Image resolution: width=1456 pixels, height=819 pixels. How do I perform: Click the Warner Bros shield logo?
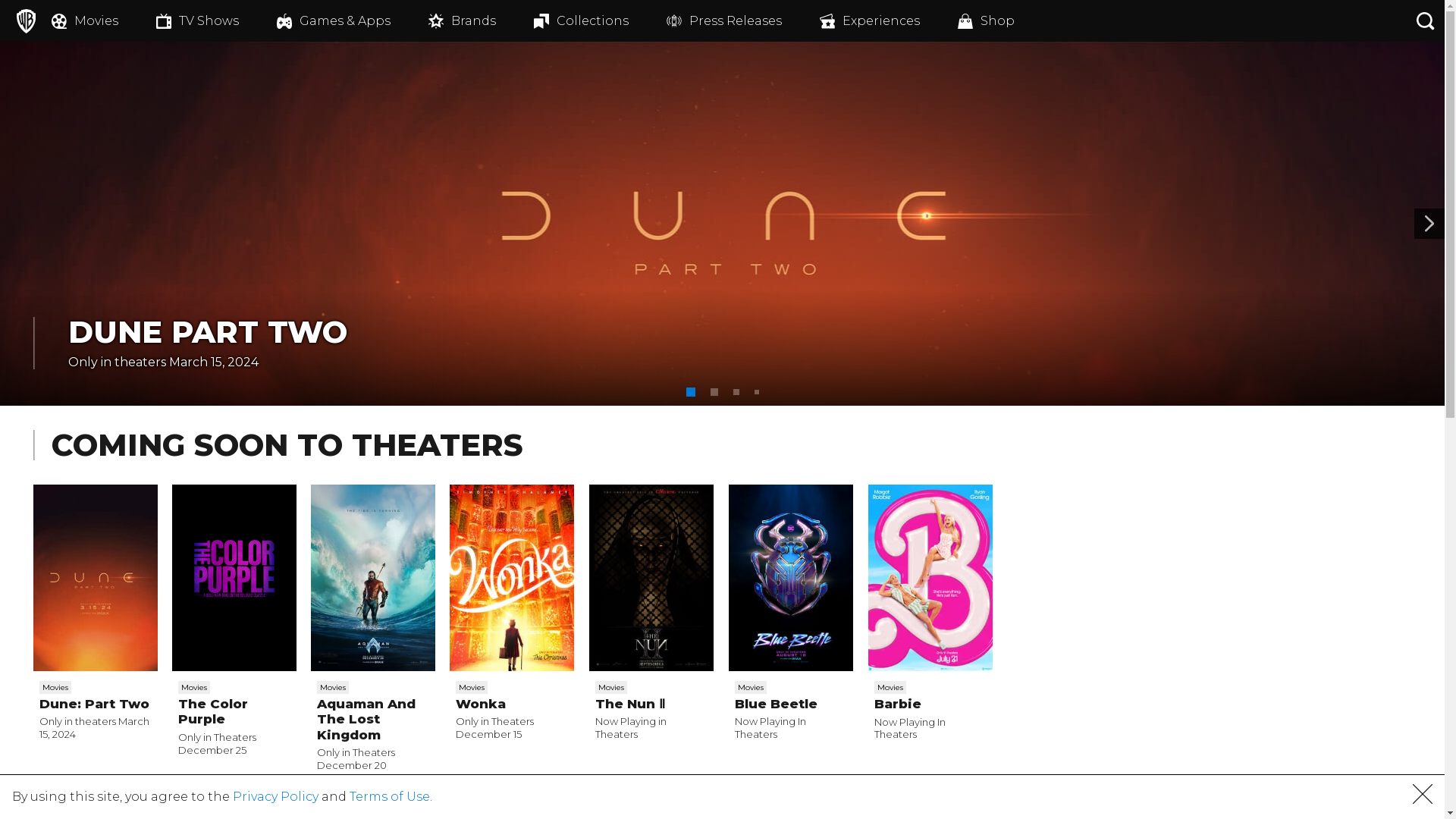(x=26, y=20)
